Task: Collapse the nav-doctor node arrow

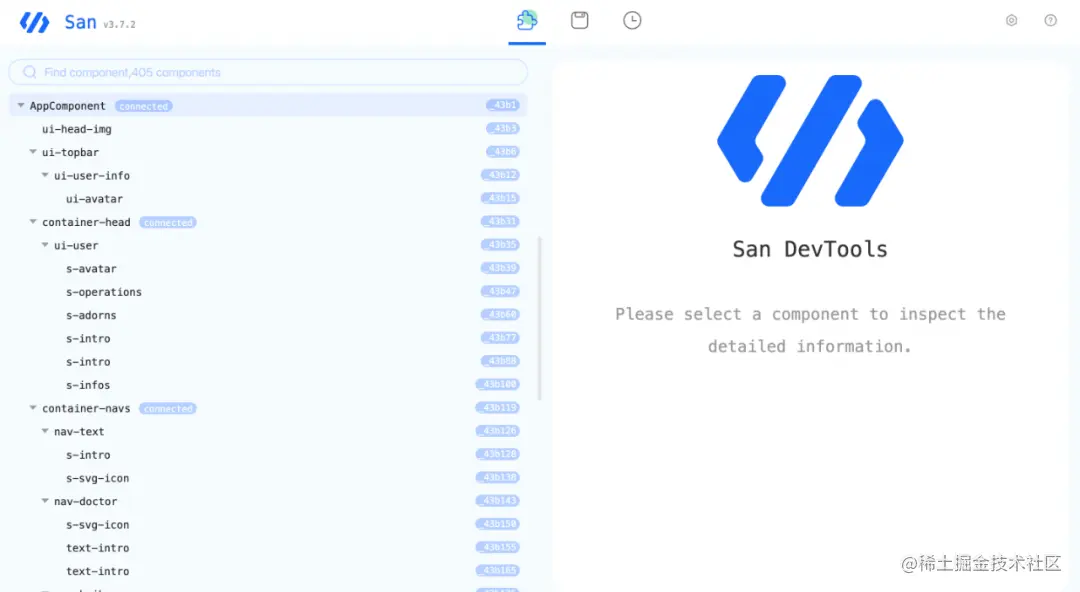Action: pos(45,501)
